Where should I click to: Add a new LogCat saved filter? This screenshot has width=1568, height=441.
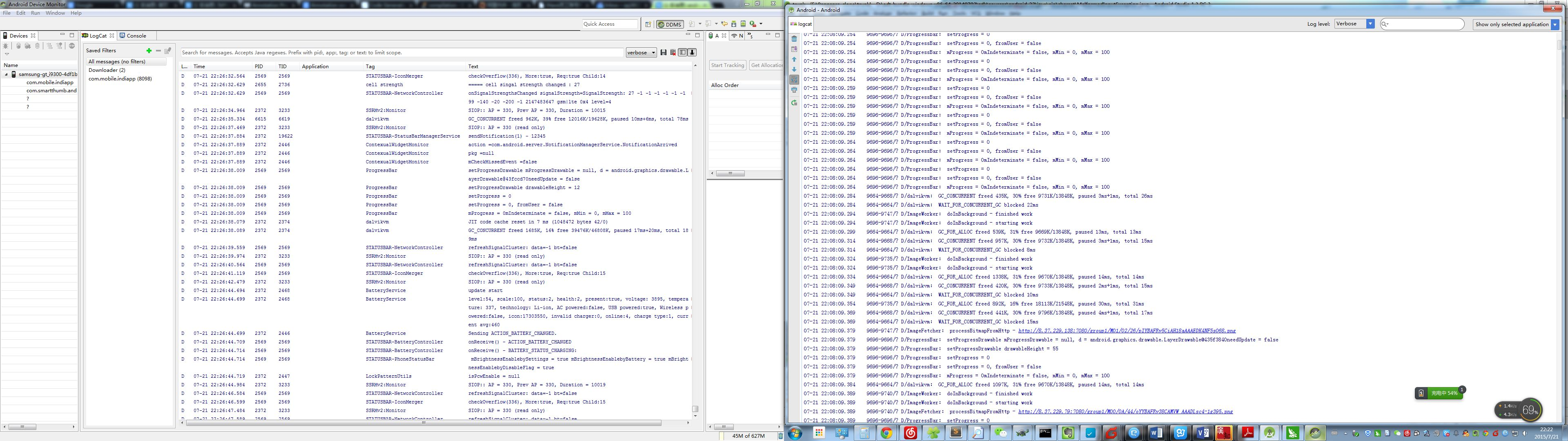[x=149, y=51]
